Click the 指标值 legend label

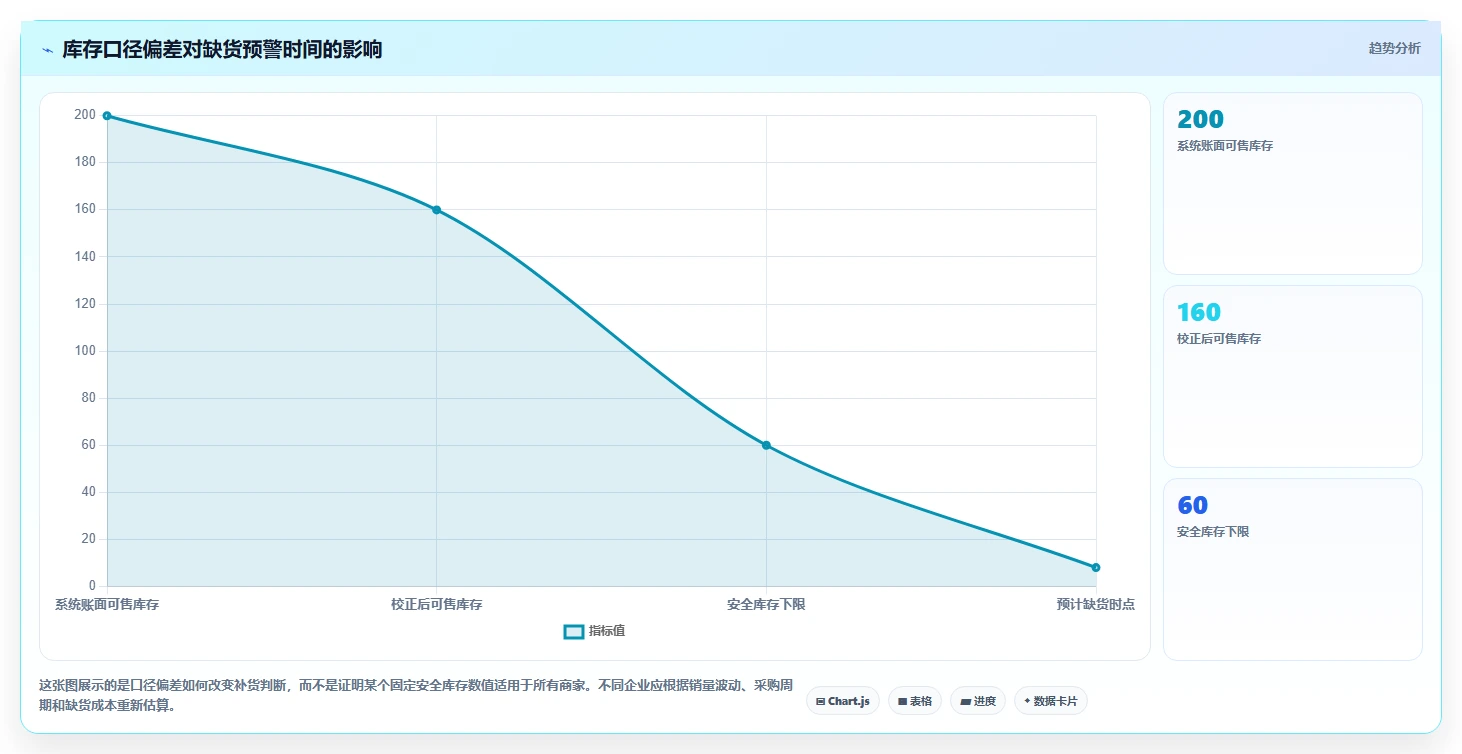607,631
